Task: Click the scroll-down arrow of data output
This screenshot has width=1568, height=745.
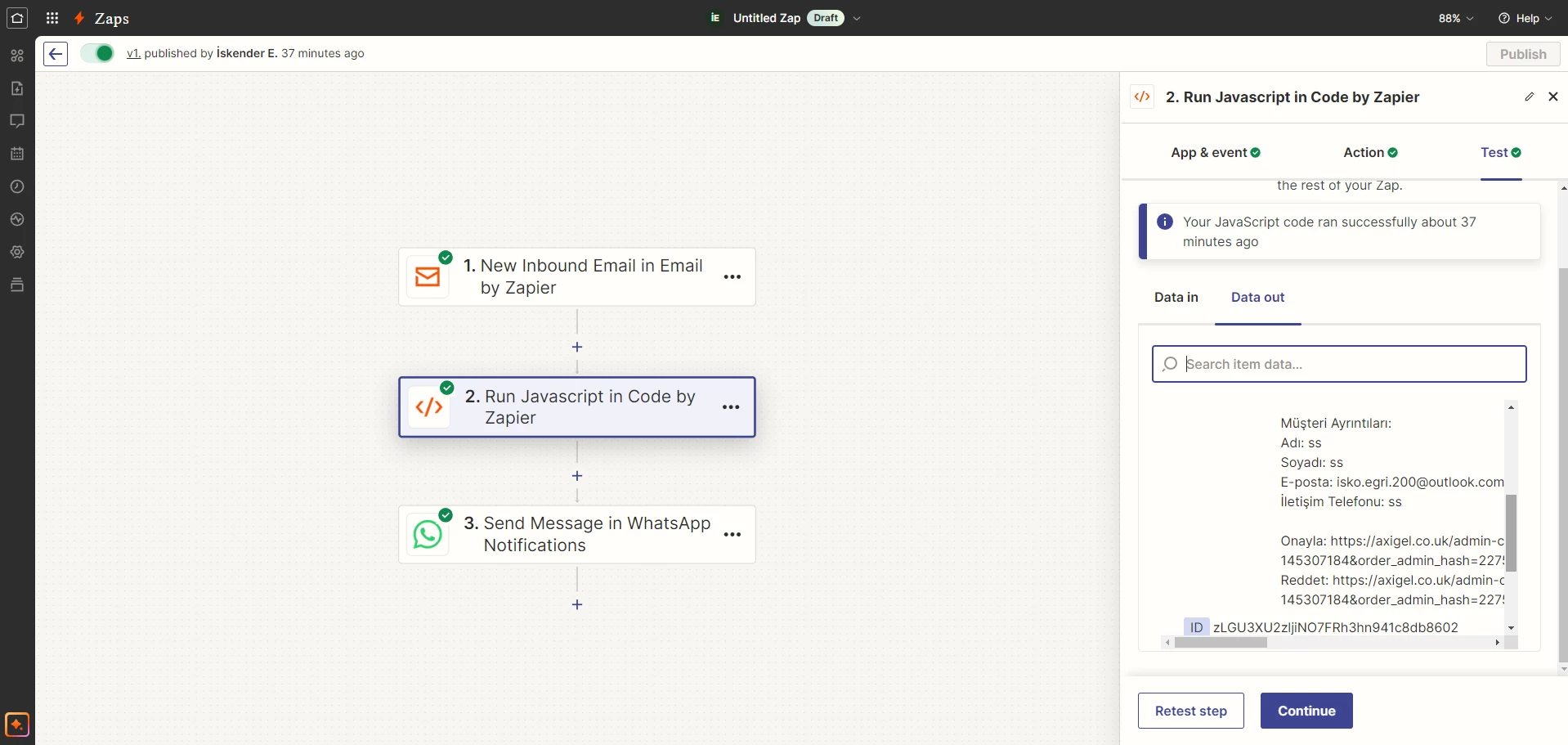Action: click(x=1512, y=628)
